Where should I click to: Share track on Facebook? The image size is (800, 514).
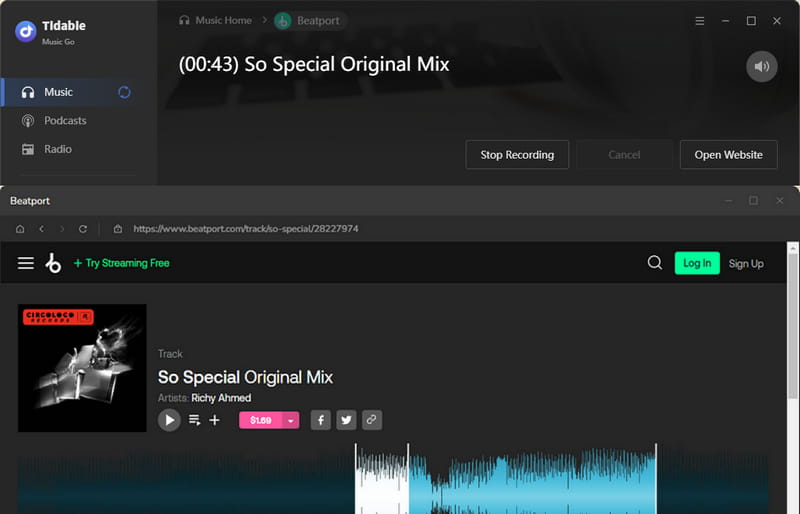pos(321,420)
